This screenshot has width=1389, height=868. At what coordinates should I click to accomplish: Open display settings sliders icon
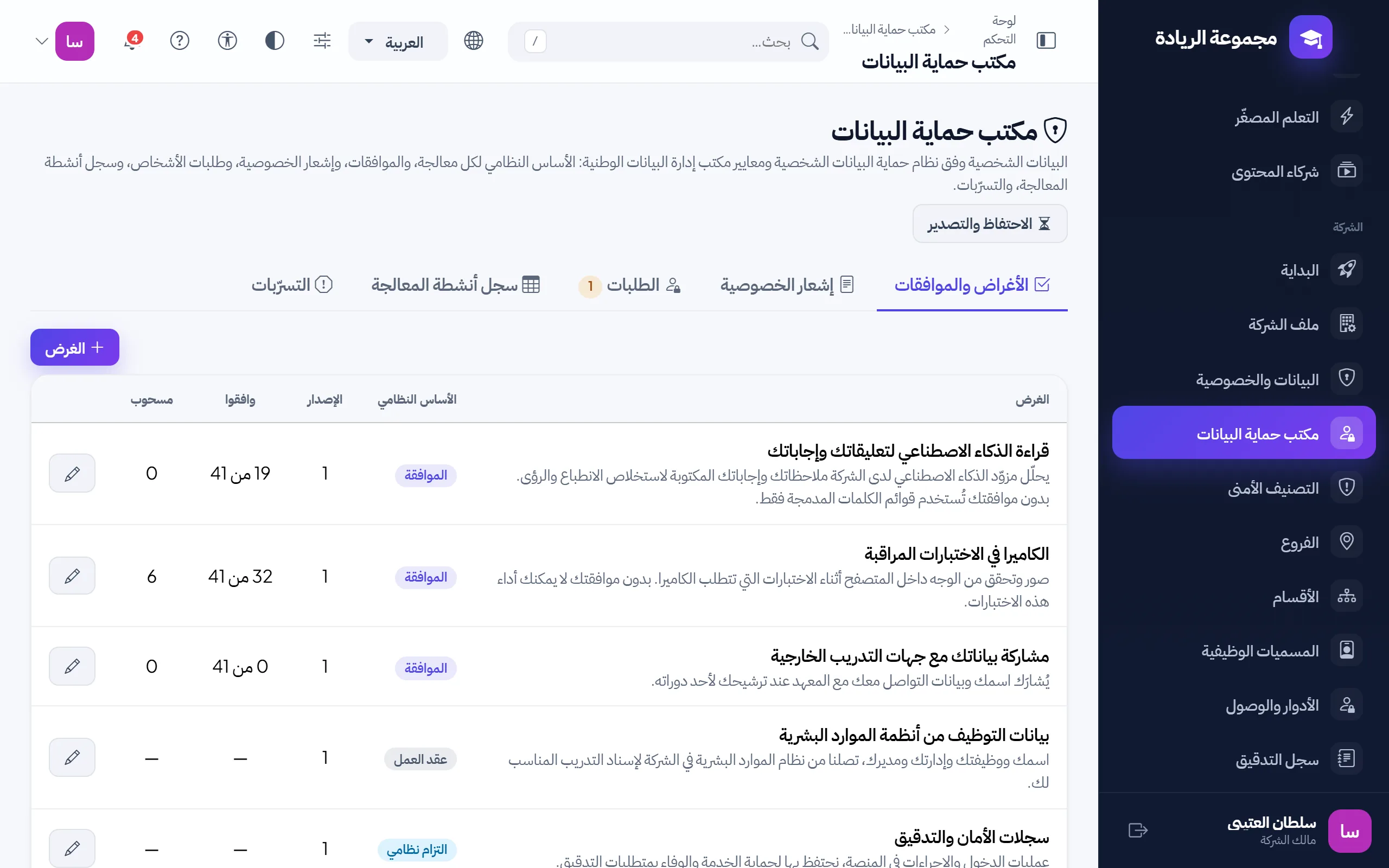pyautogui.click(x=322, y=41)
